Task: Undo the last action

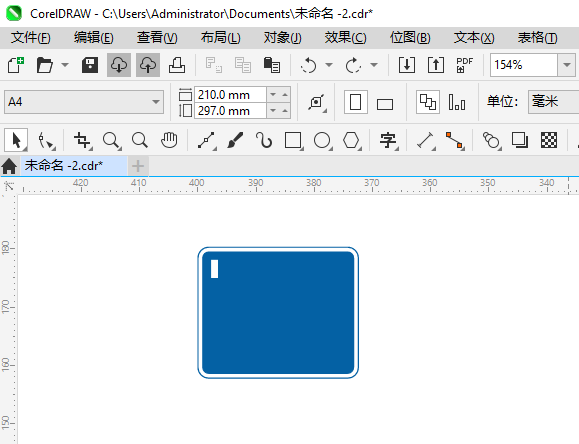Action: pyautogui.click(x=309, y=65)
